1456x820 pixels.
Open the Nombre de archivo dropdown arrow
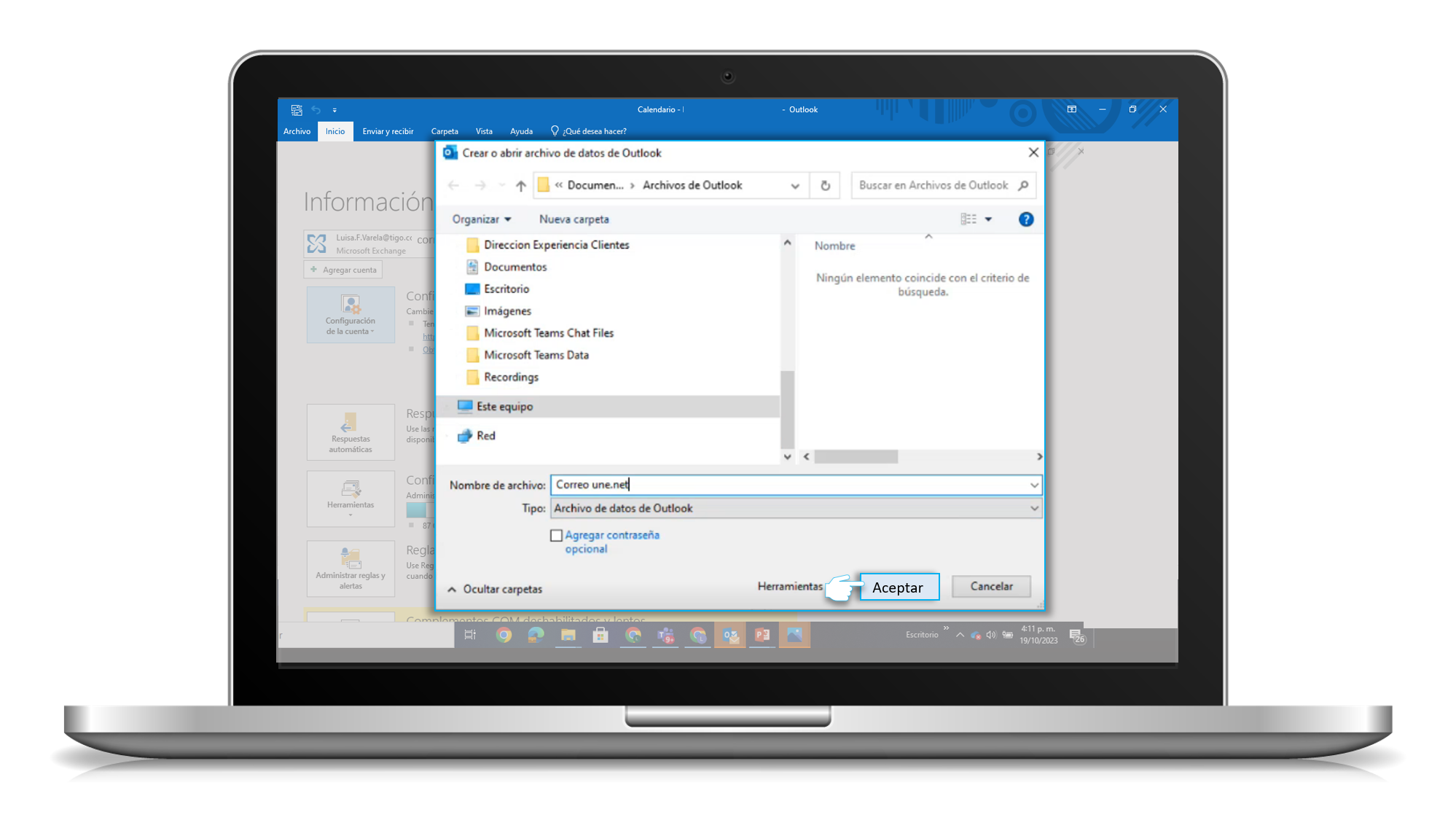pyautogui.click(x=1033, y=485)
